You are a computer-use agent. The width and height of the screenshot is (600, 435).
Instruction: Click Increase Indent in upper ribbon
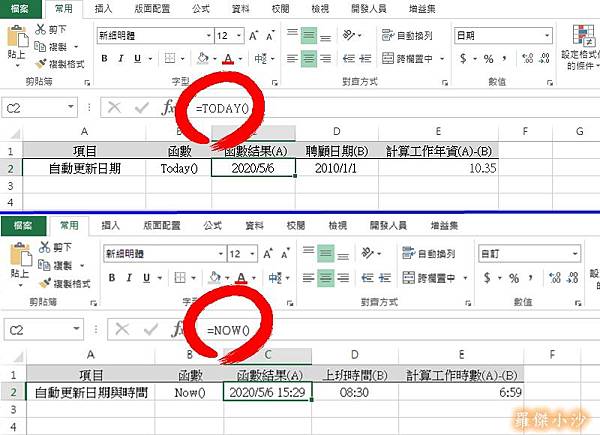tap(365, 59)
